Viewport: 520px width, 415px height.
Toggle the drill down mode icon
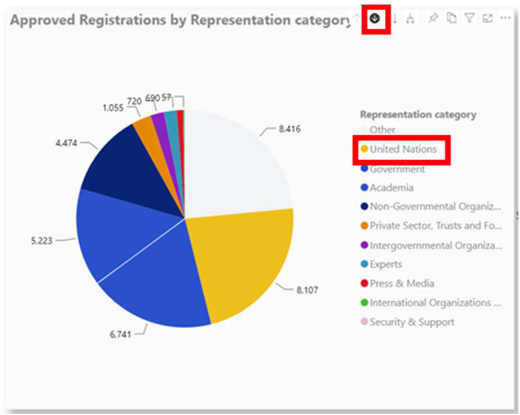[x=375, y=18]
